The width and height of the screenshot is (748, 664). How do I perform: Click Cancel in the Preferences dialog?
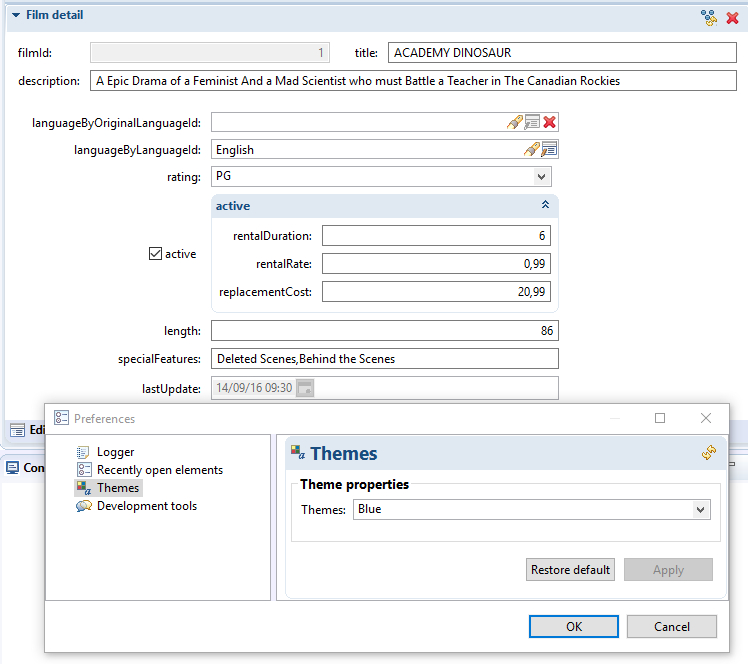pos(672,626)
